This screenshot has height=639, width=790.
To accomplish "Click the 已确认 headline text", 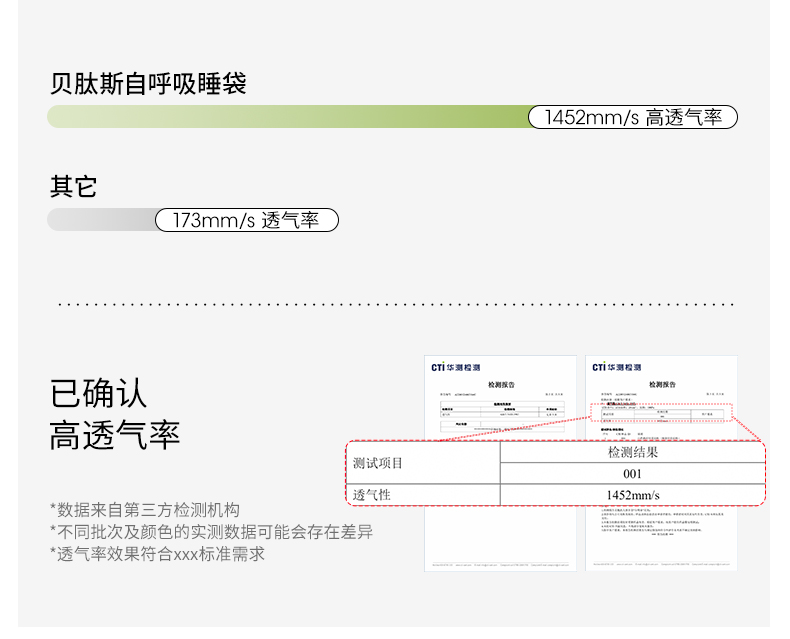I will coord(98,393).
